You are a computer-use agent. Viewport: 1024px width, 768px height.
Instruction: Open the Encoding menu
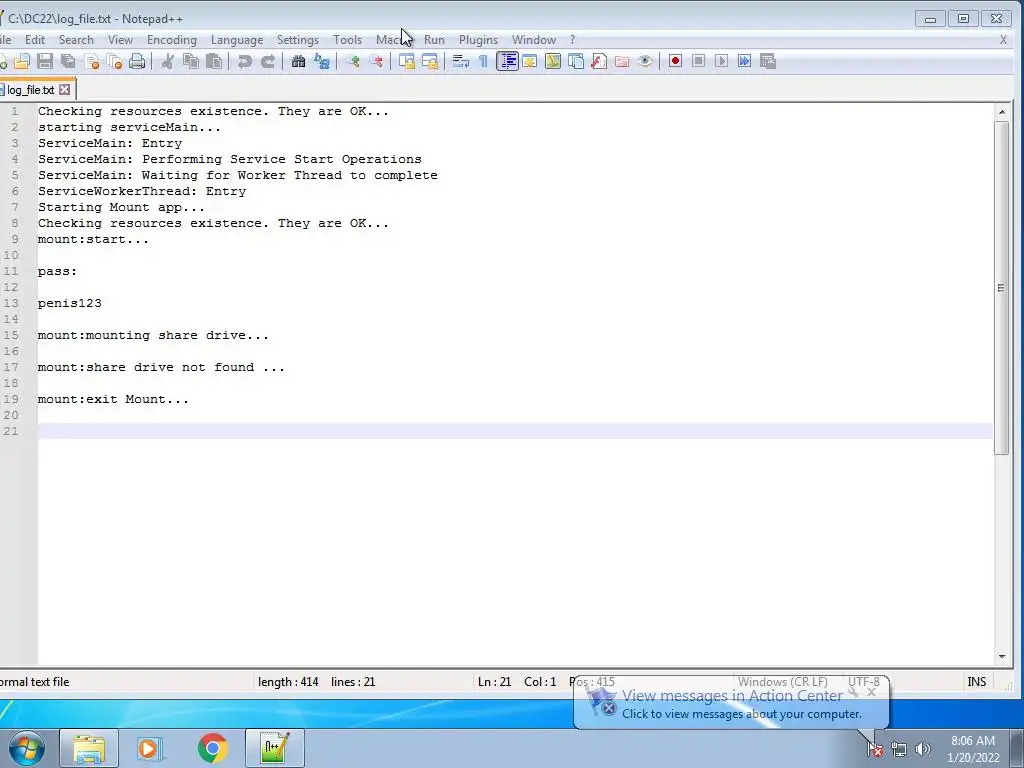172,40
